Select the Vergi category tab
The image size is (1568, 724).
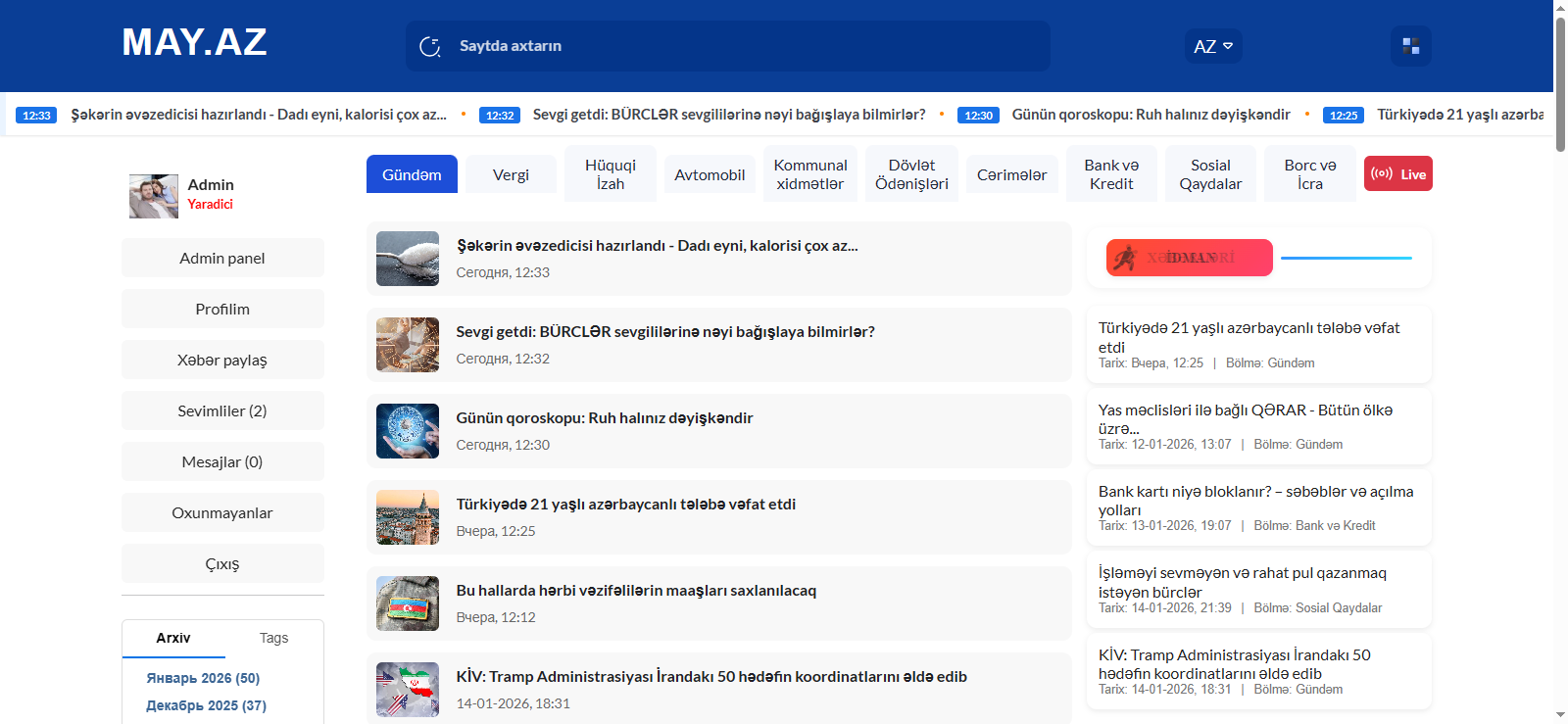[511, 174]
